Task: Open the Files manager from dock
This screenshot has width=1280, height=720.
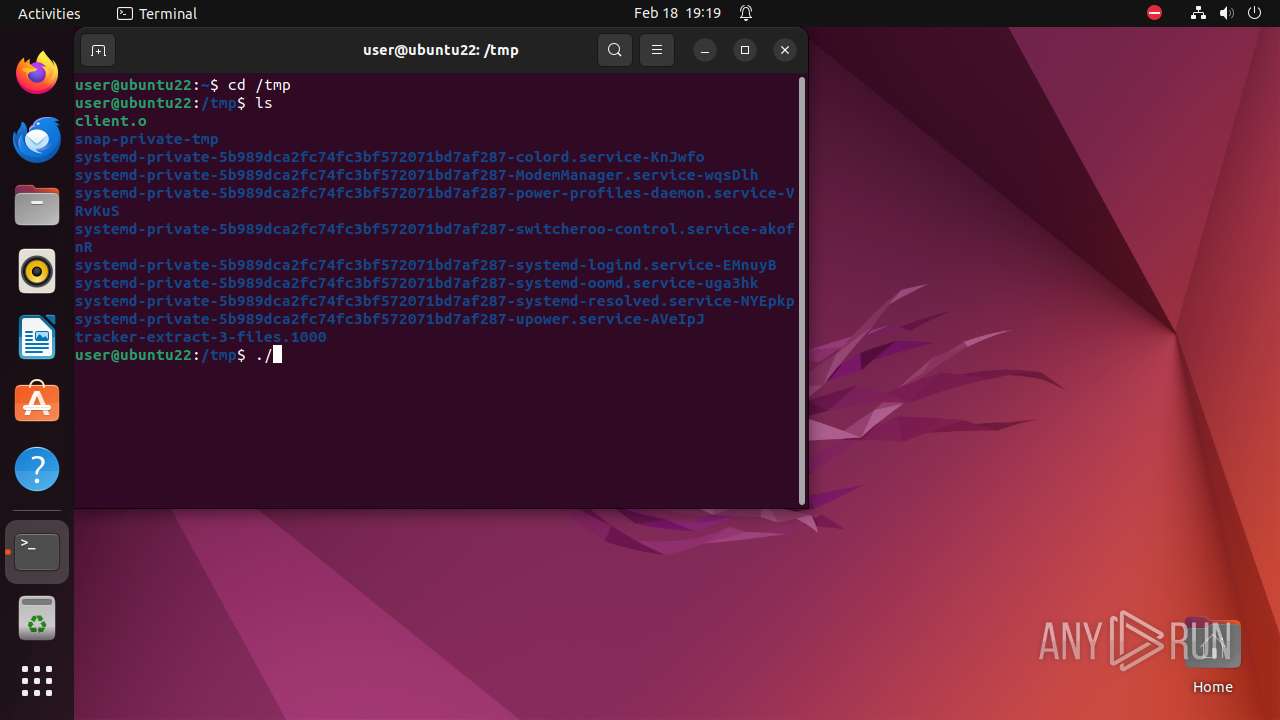Action: 37,206
